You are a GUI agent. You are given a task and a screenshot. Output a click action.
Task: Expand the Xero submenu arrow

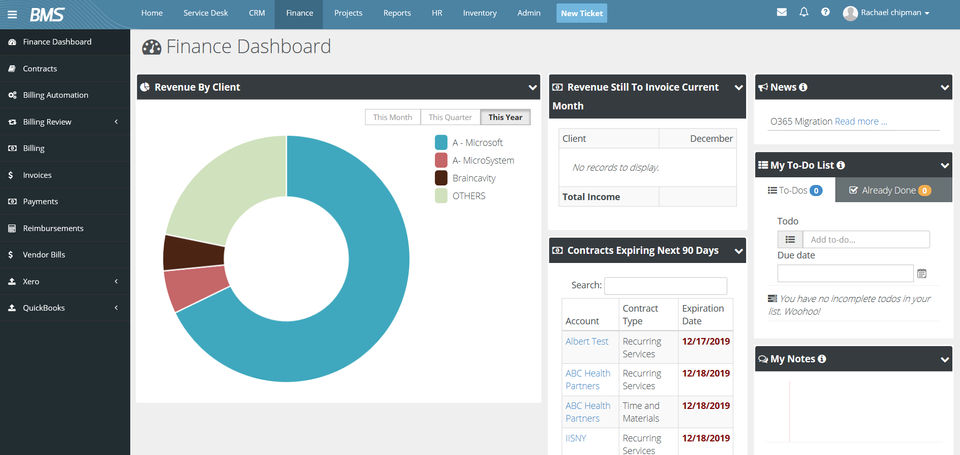coord(116,282)
